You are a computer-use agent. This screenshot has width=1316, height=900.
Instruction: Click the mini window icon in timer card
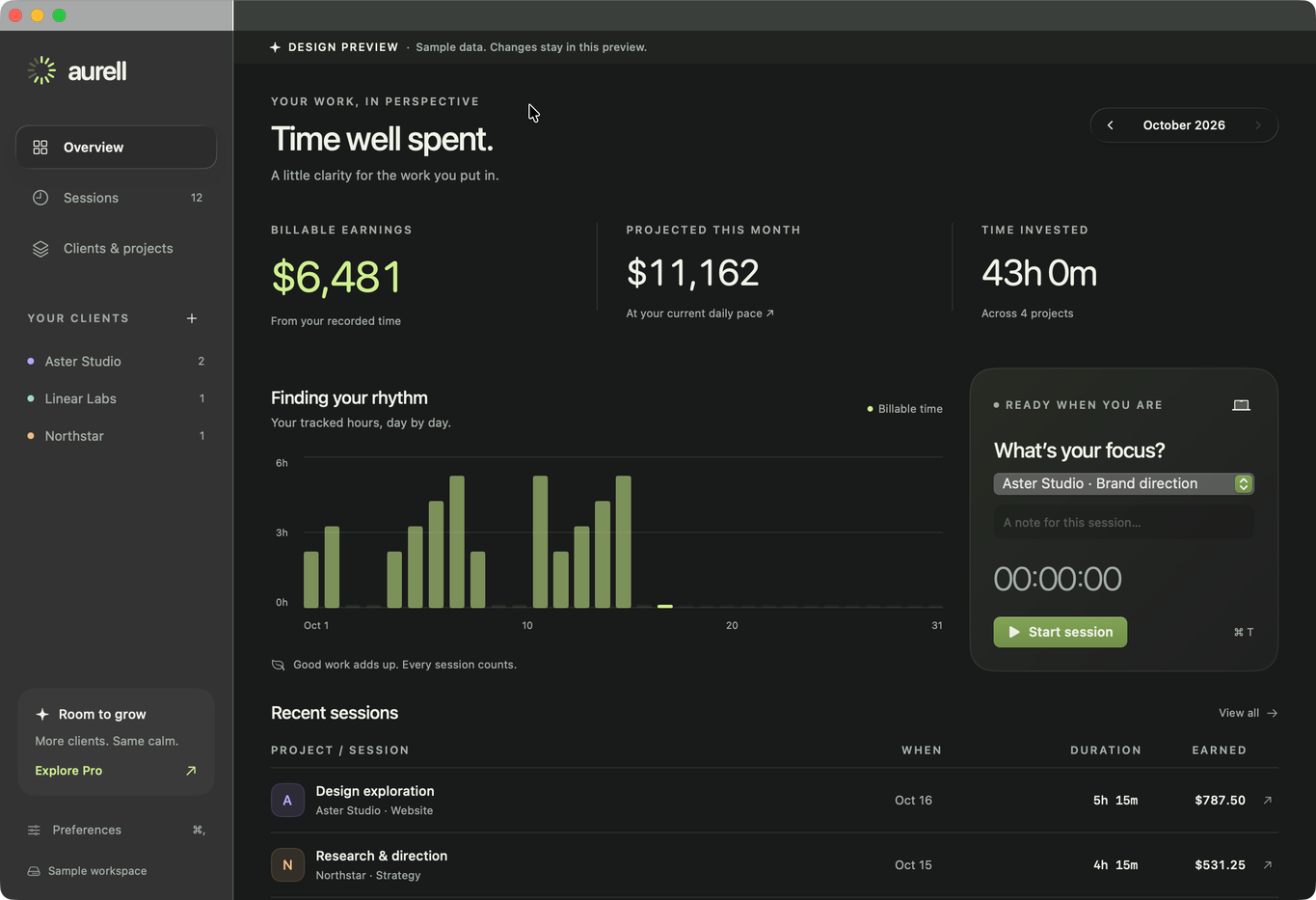1241,405
